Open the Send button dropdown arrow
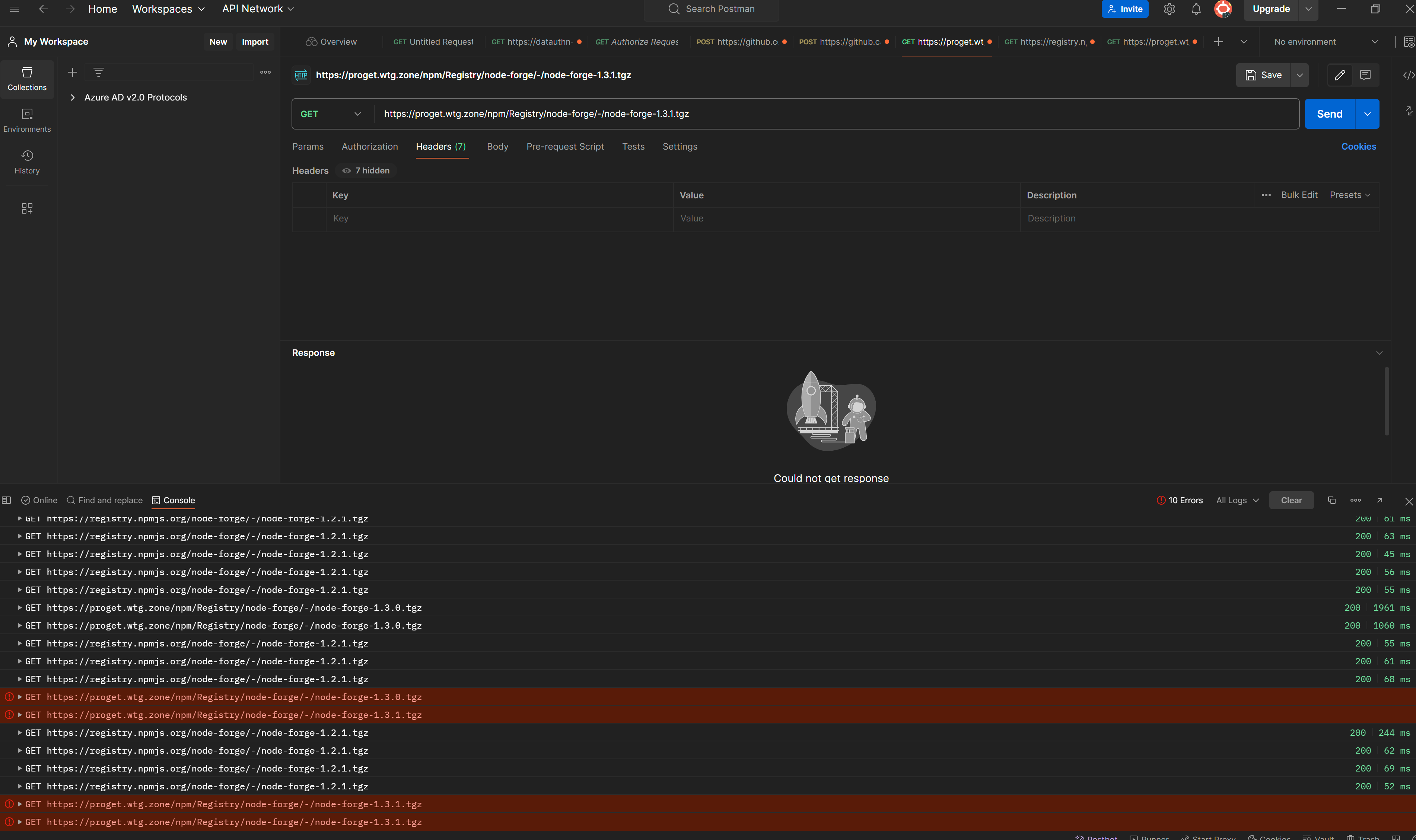The width and height of the screenshot is (1416, 840). [1367, 114]
